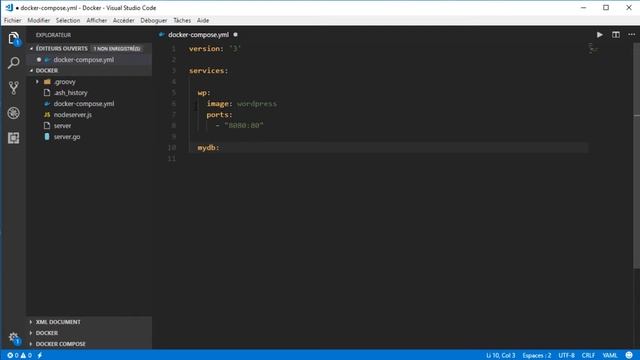Open the Afficher menu
Screen dimensions: 640x360
point(97,20)
